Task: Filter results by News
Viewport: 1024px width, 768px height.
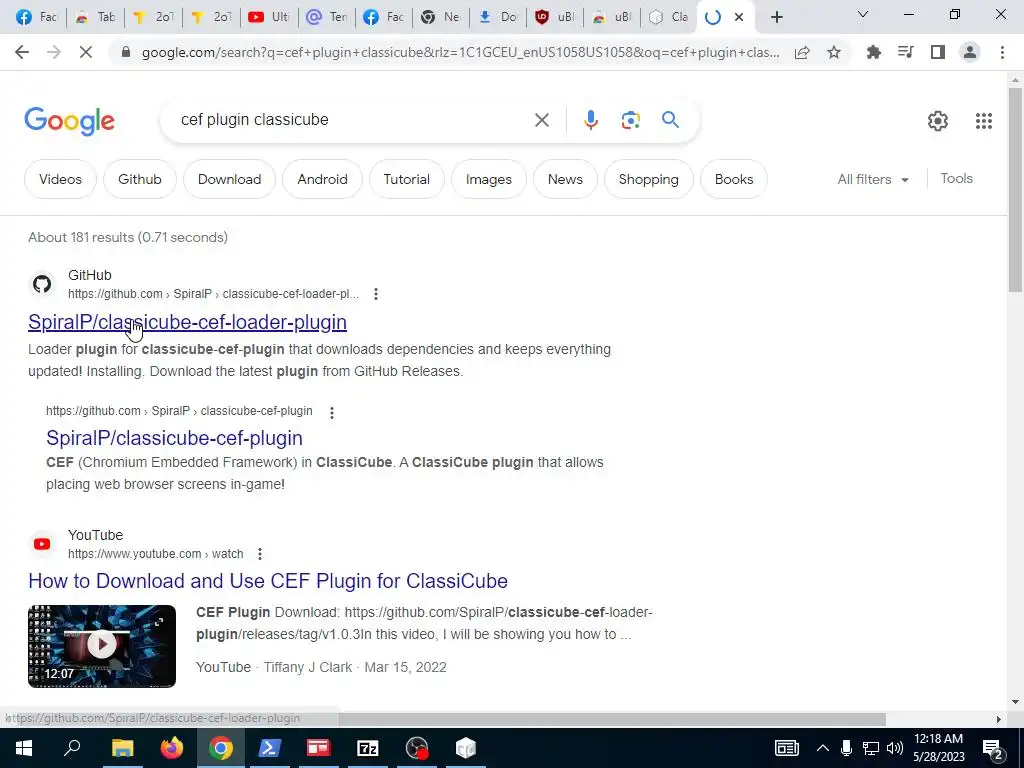Action: 565,179
